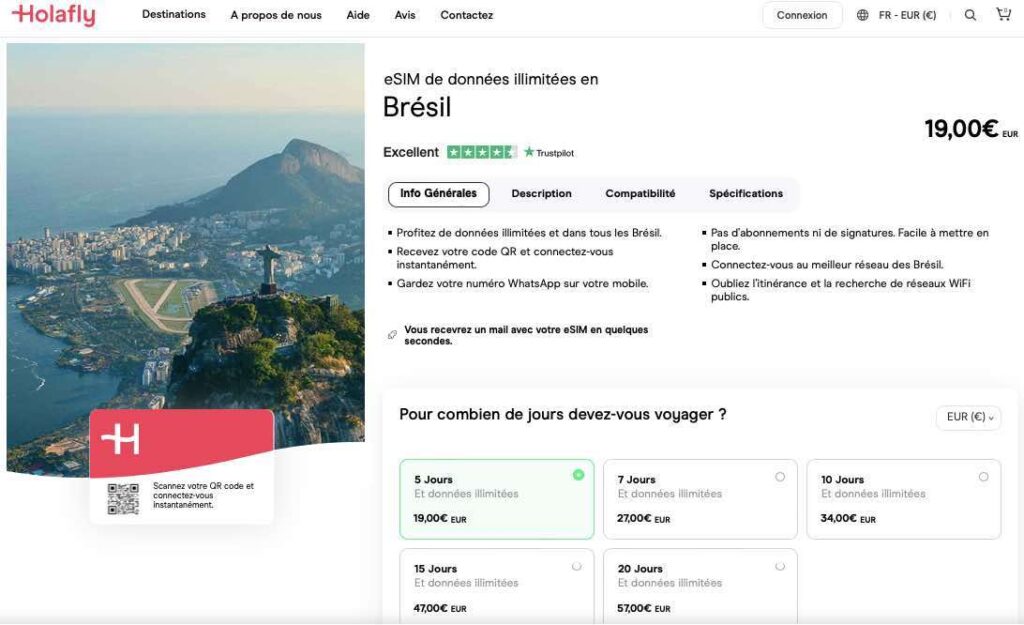Click the white H logo on red card

[120, 439]
